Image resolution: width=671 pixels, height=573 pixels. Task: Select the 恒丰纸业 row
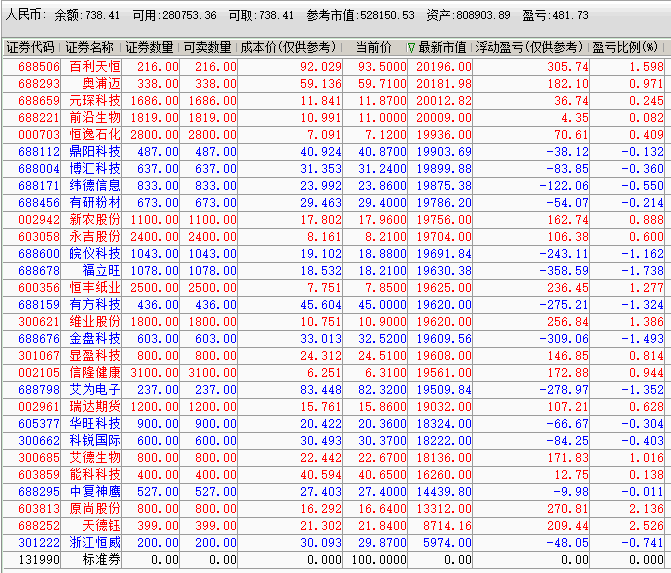tap(333, 288)
